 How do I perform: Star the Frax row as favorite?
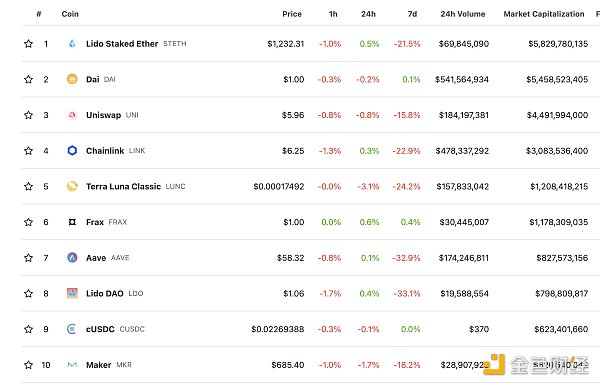click(x=28, y=222)
